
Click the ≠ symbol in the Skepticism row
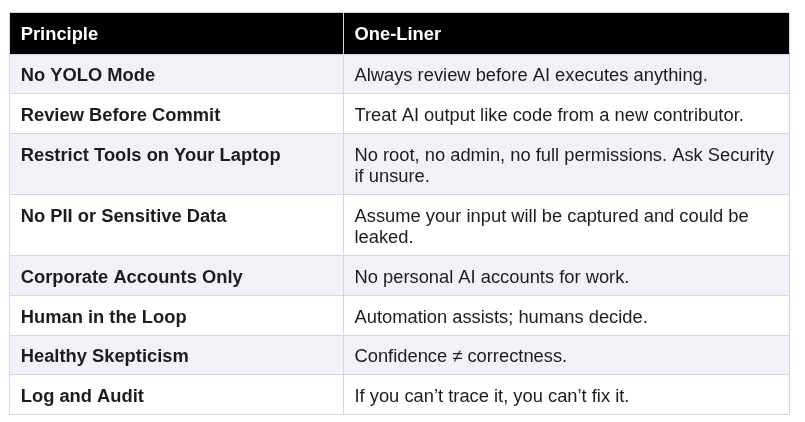click(457, 356)
